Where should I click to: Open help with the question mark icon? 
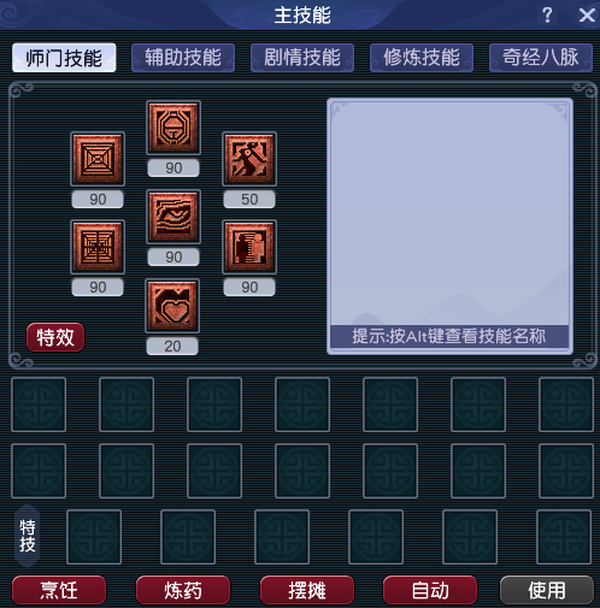(547, 16)
